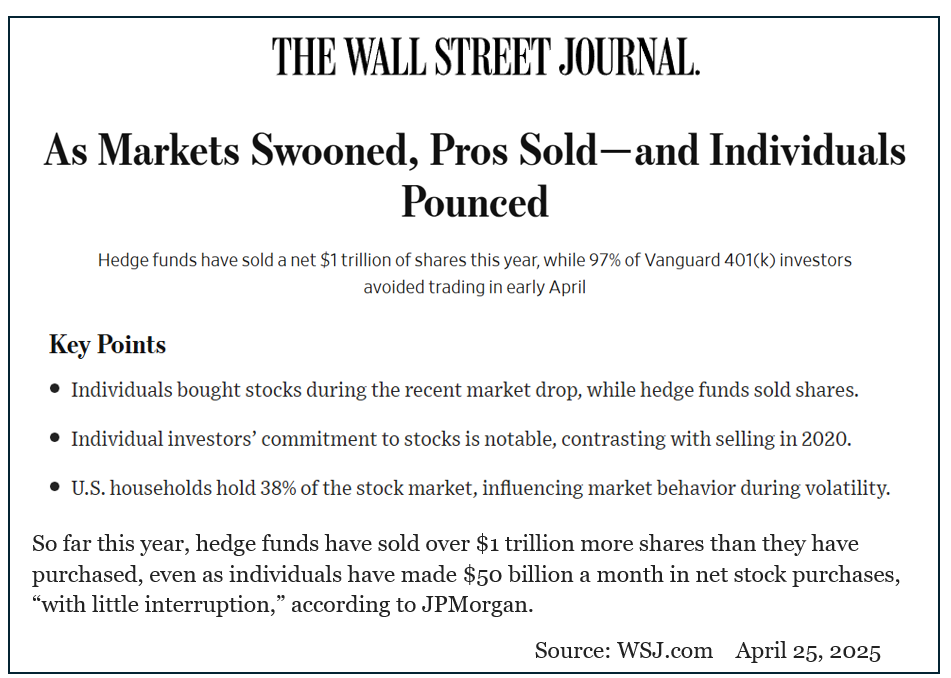Screen dimensions: 951x678
Task: Click the third Key Points bullet dot
Action: pyautogui.click(x=55, y=487)
